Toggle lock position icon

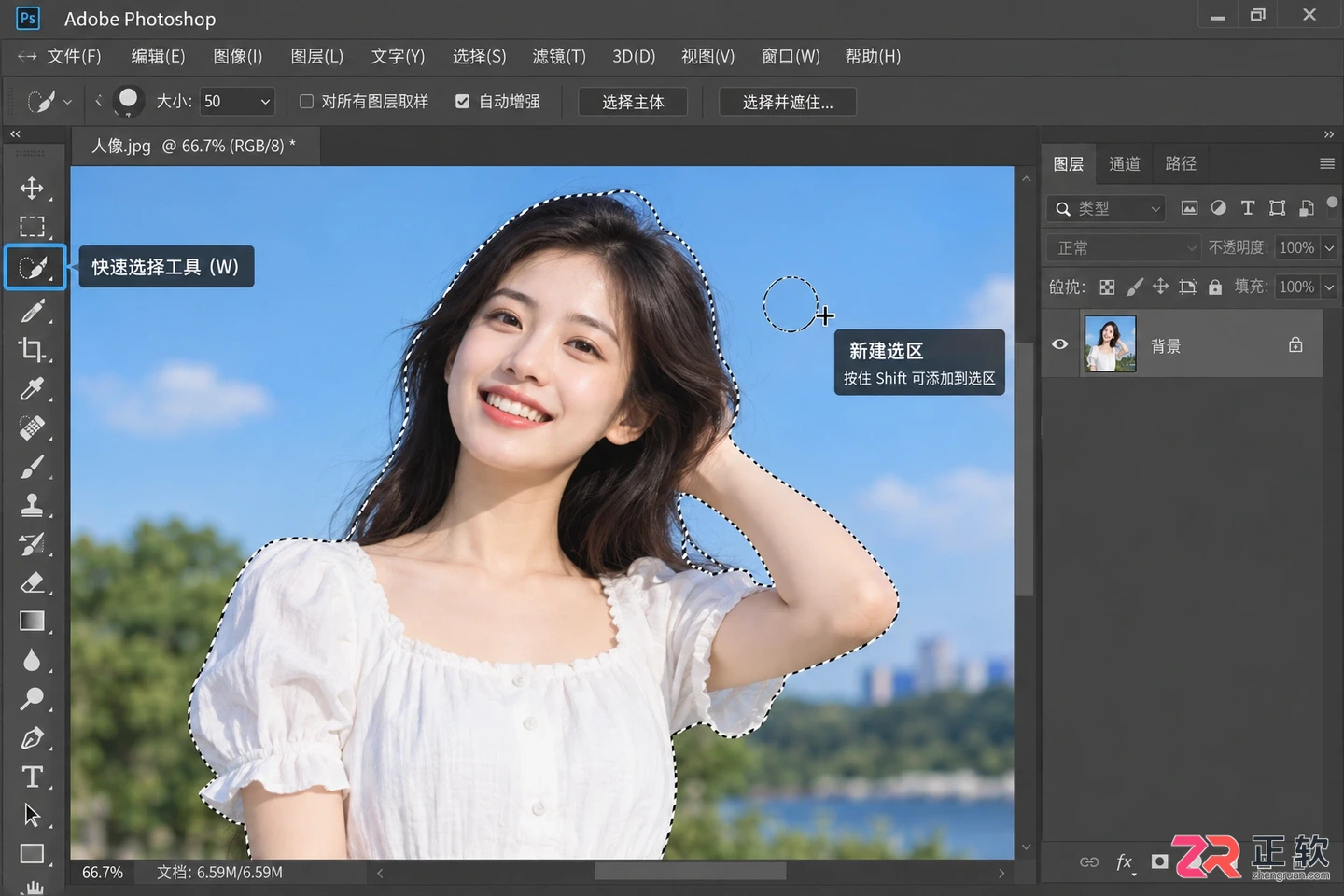click(1160, 287)
